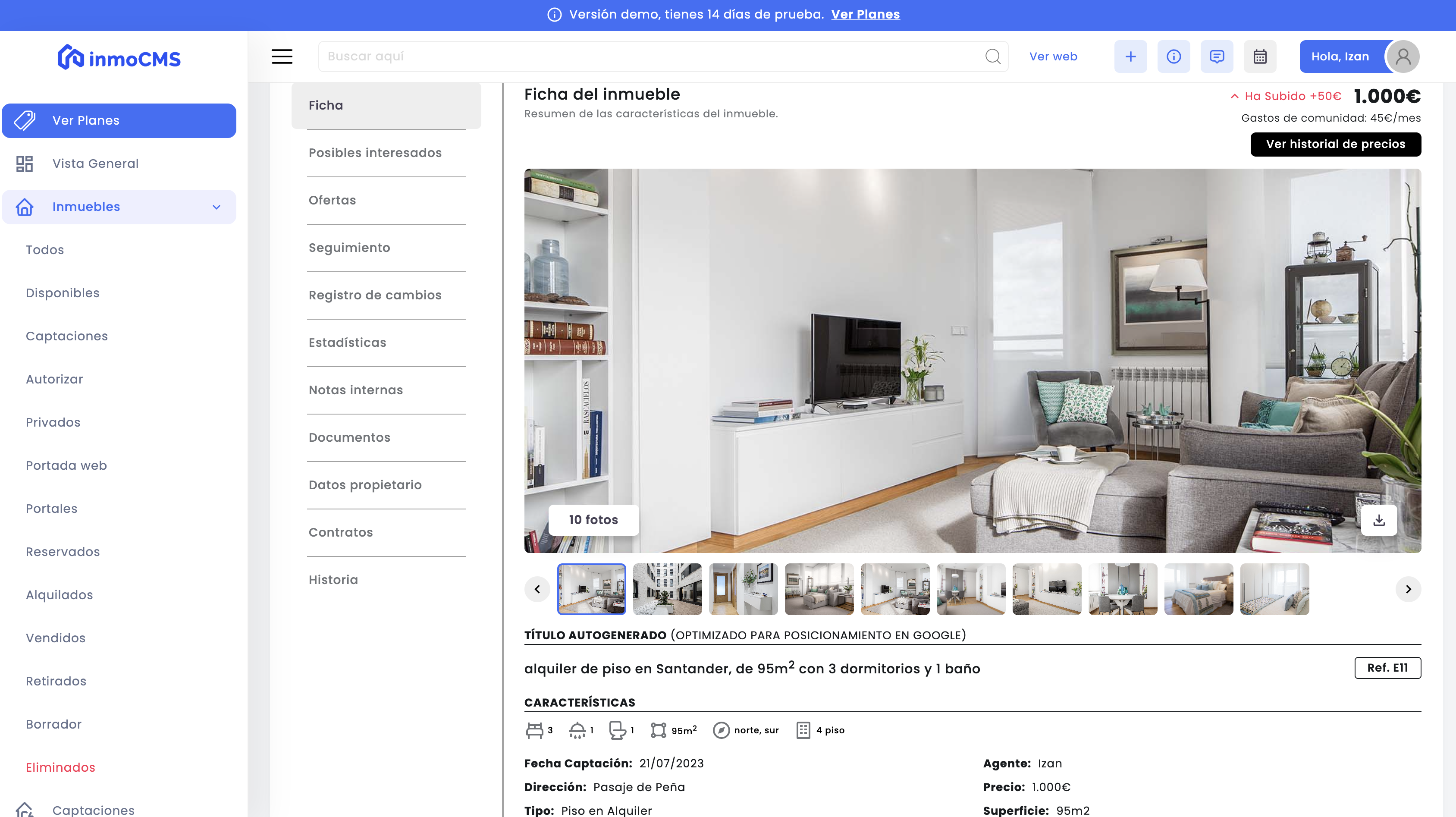The height and width of the screenshot is (817, 1456).
Task: Download the photo via download icon
Action: [x=1378, y=520]
